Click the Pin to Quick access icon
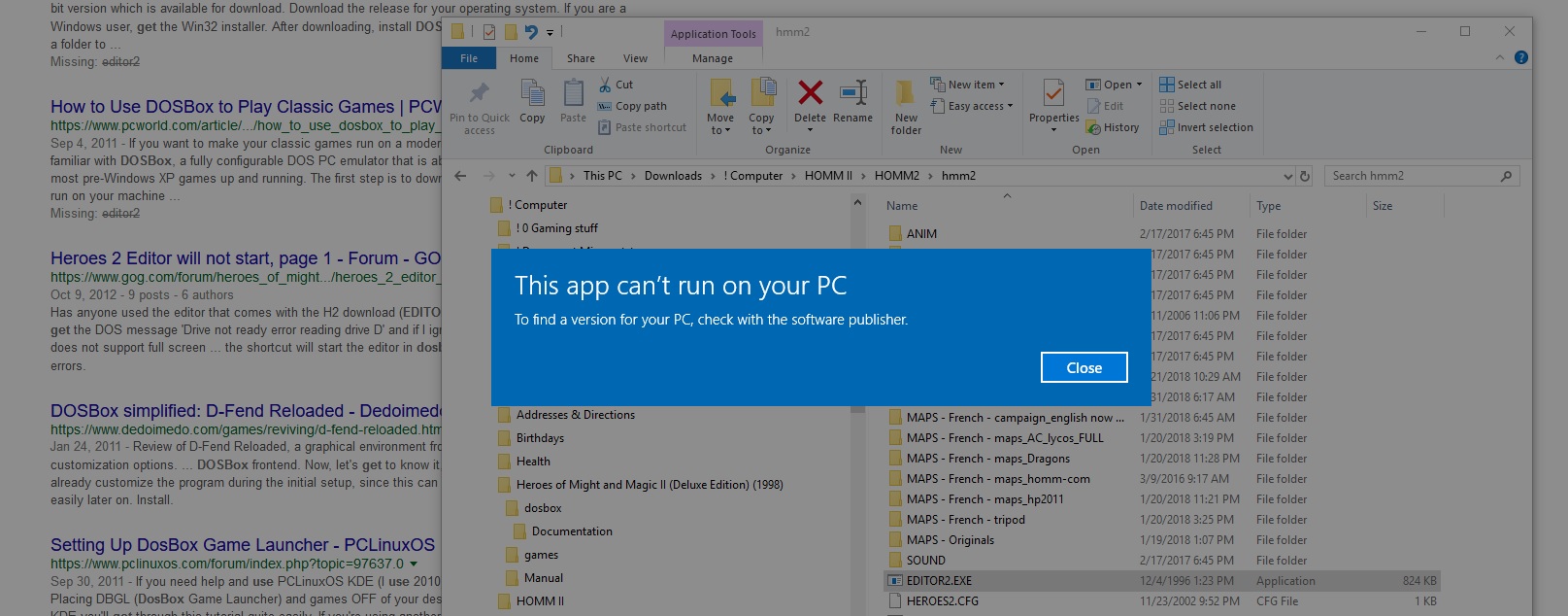 (x=479, y=93)
